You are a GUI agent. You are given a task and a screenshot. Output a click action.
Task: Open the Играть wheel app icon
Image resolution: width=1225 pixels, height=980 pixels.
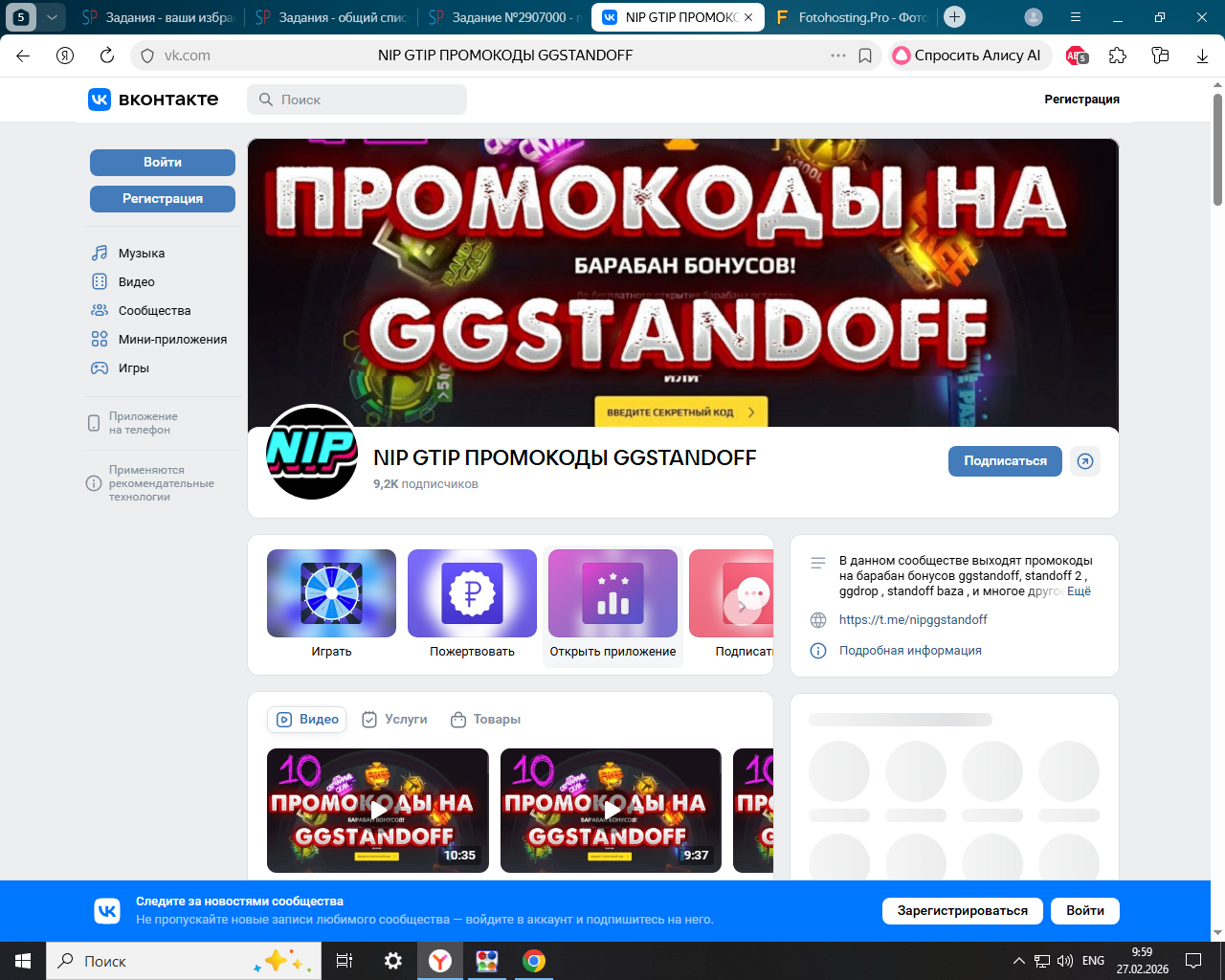331,593
